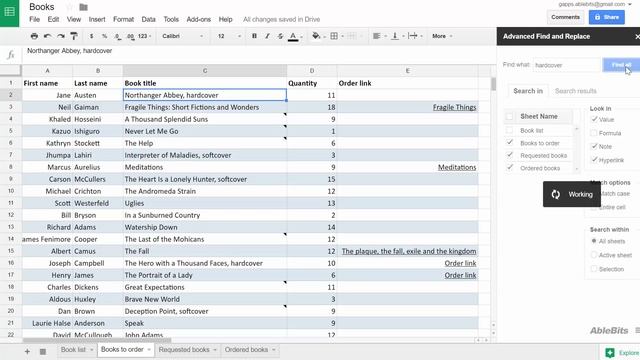Uncheck the Books to order sheet
This screenshot has height=360, width=640.
pyautogui.click(x=509, y=142)
